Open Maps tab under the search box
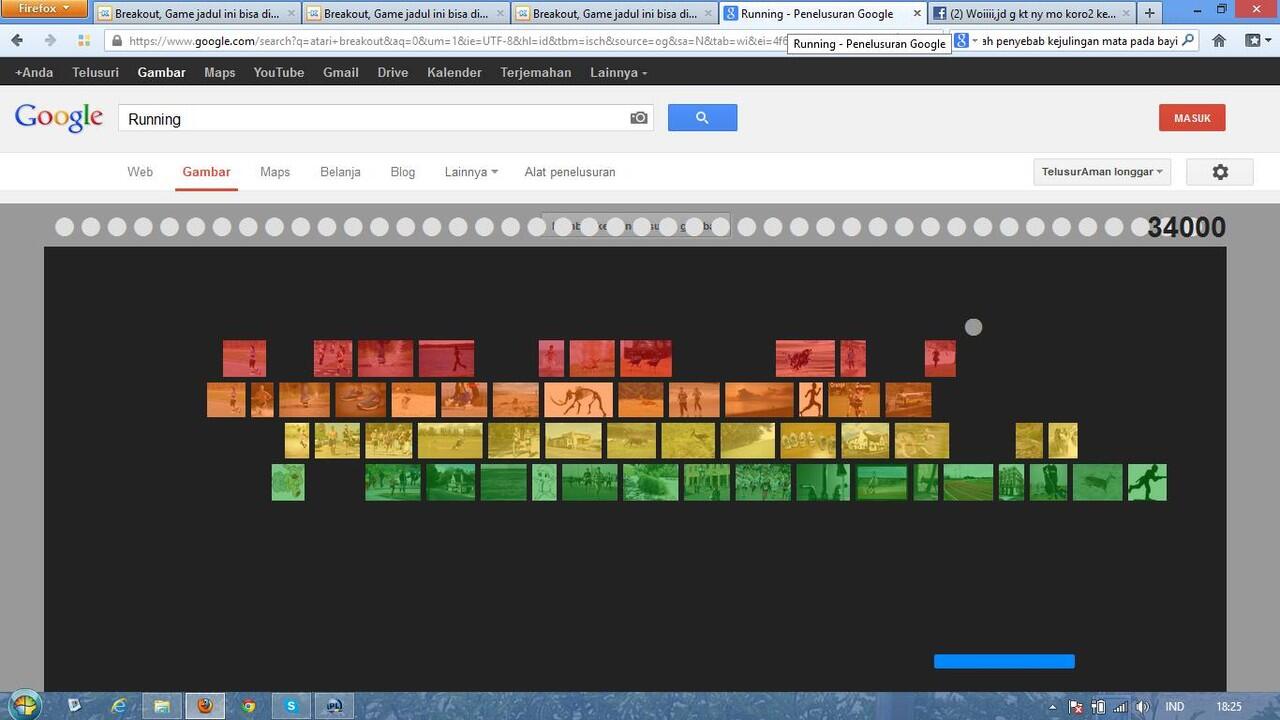 pyautogui.click(x=275, y=172)
